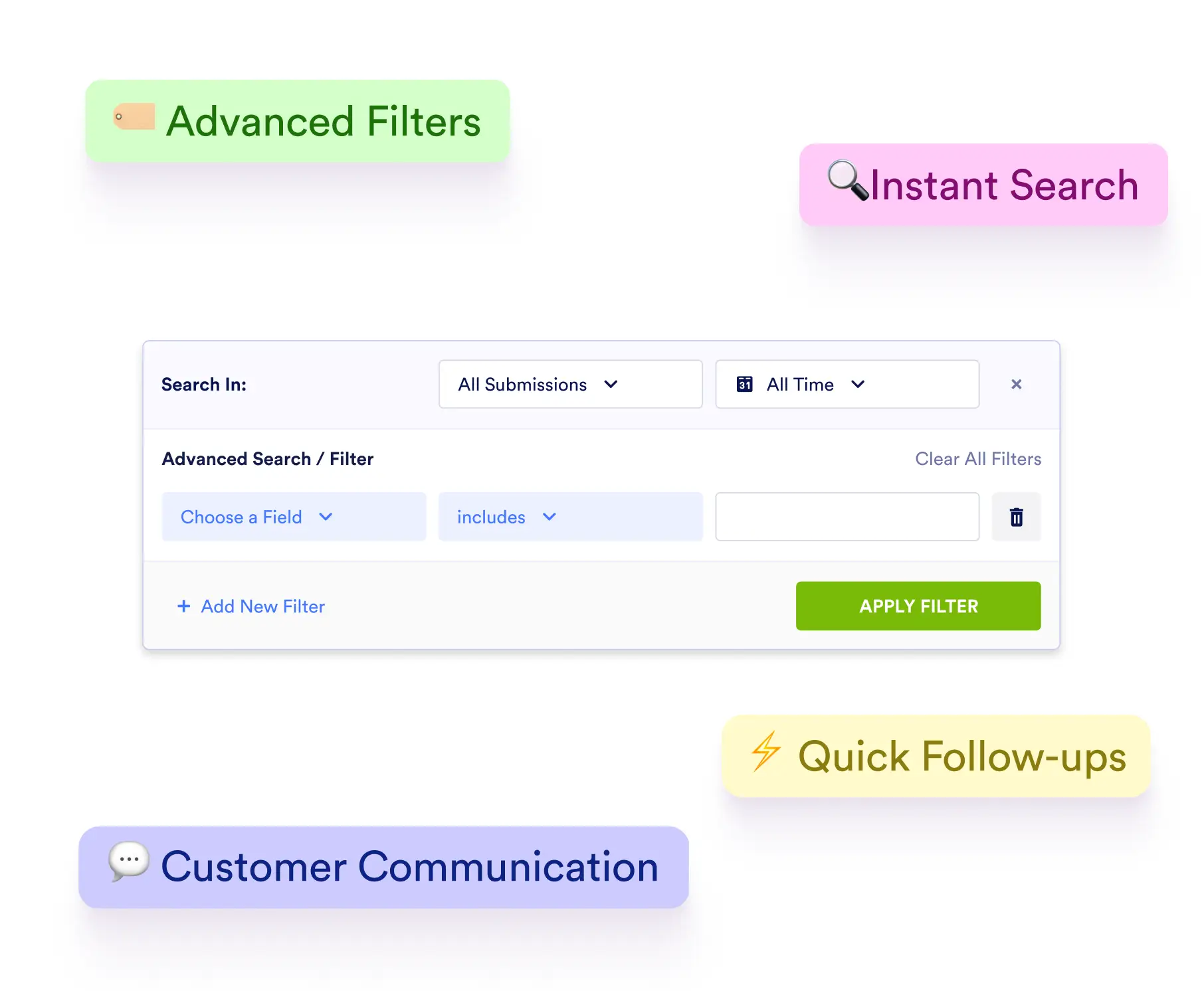Focus the filter value text field

[847, 517]
